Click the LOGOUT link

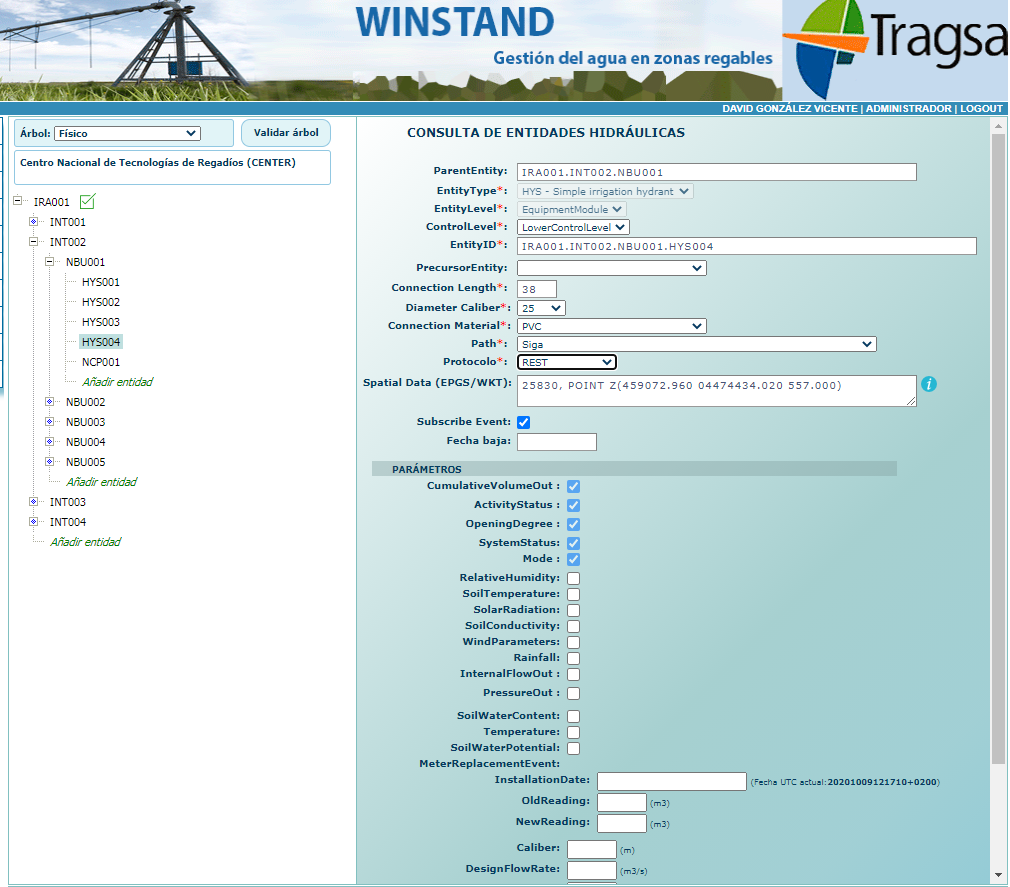click(981, 108)
